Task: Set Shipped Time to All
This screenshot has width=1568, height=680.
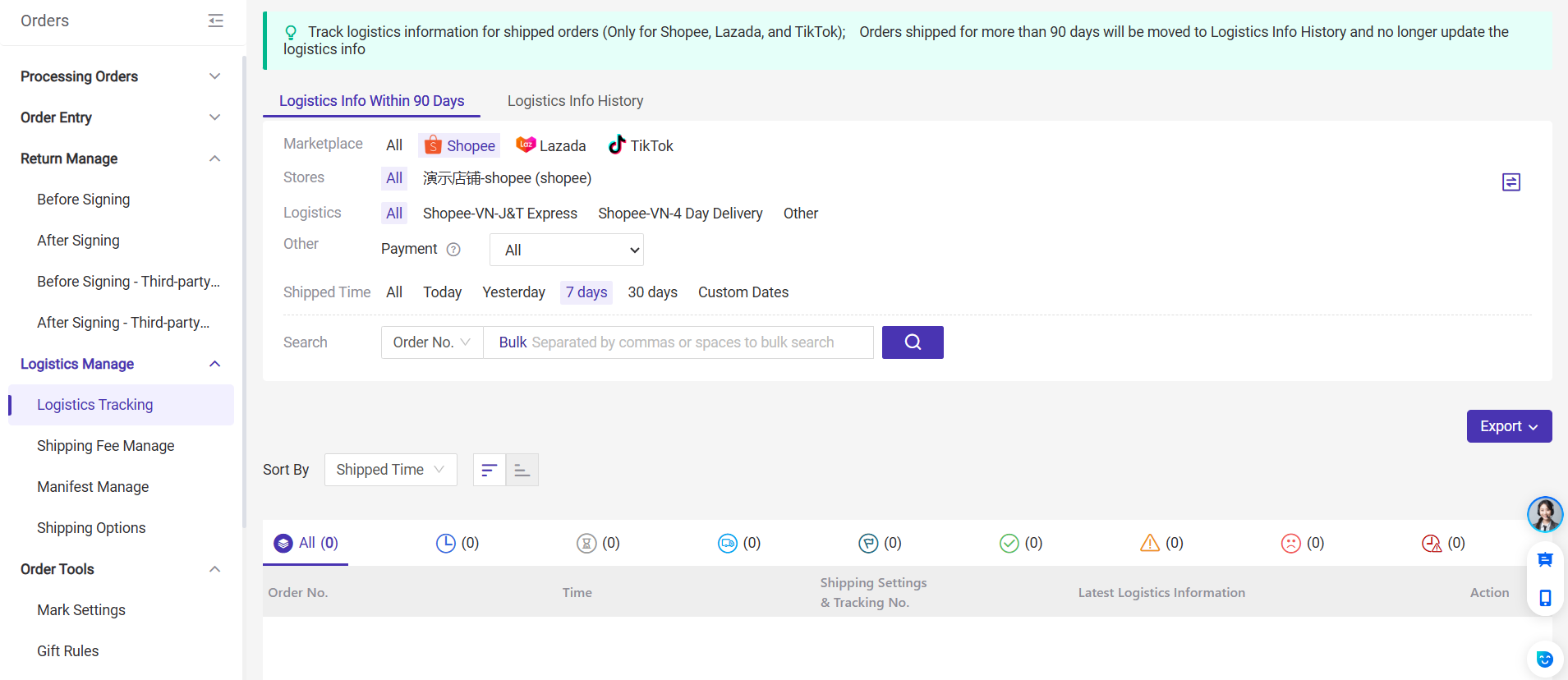Action: tap(394, 292)
